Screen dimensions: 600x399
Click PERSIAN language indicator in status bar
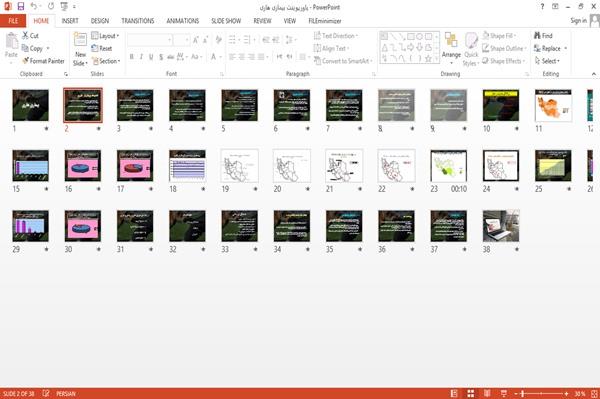[x=66, y=393]
